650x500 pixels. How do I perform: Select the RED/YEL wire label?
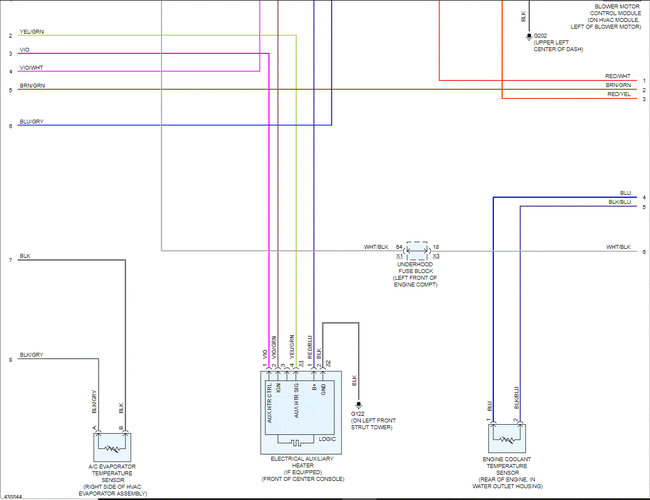(x=619, y=94)
